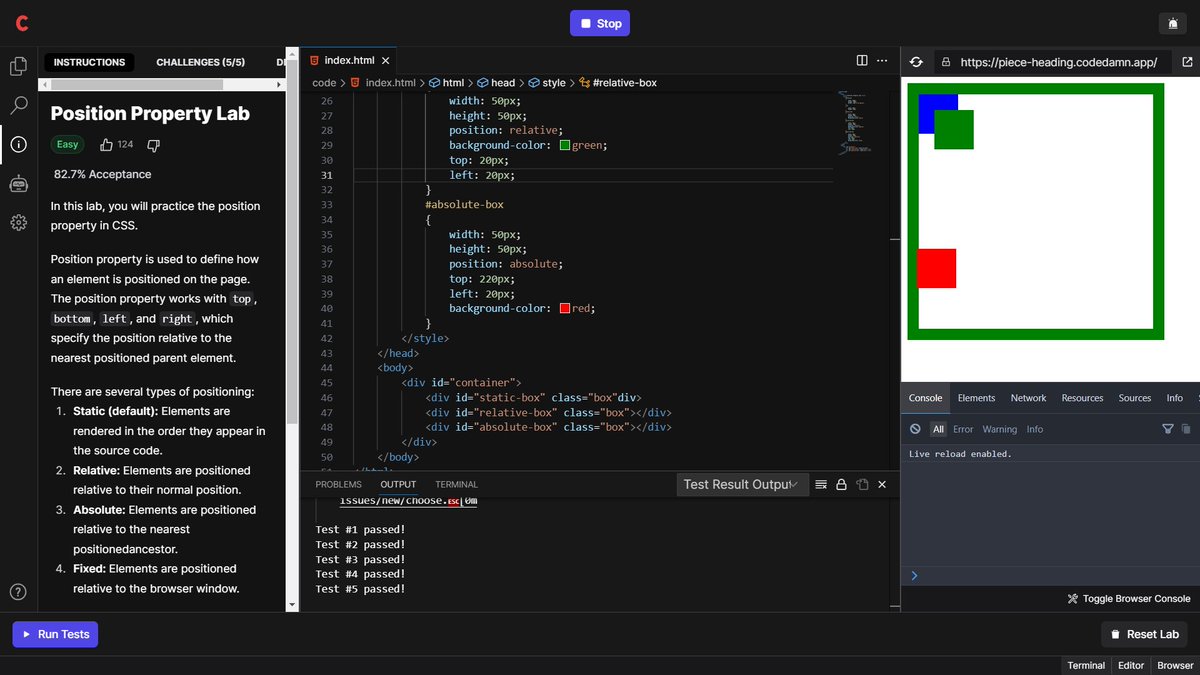Image resolution: width=1200 pixels, height=675 pixels.
Task: Clear the browser console
Action: [x=915, y=429]
